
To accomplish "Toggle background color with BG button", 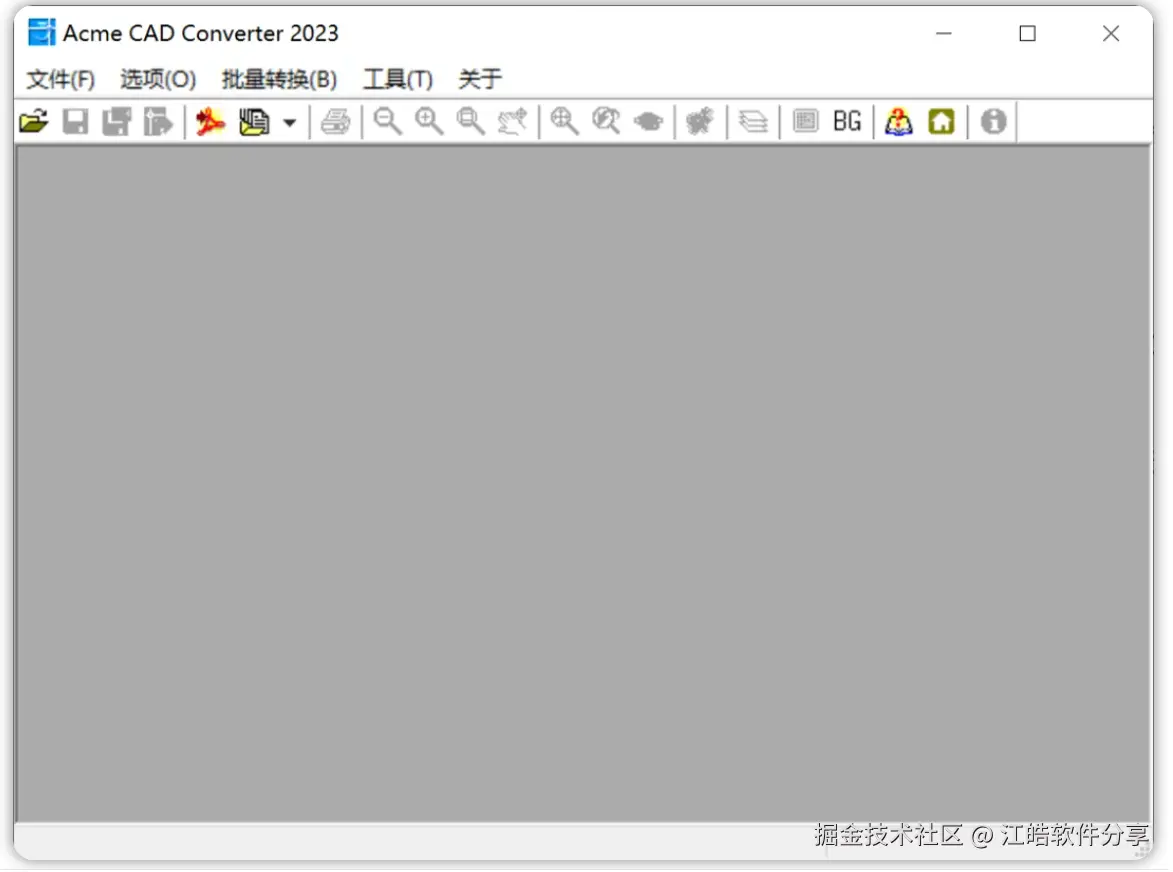I will 847,121.
